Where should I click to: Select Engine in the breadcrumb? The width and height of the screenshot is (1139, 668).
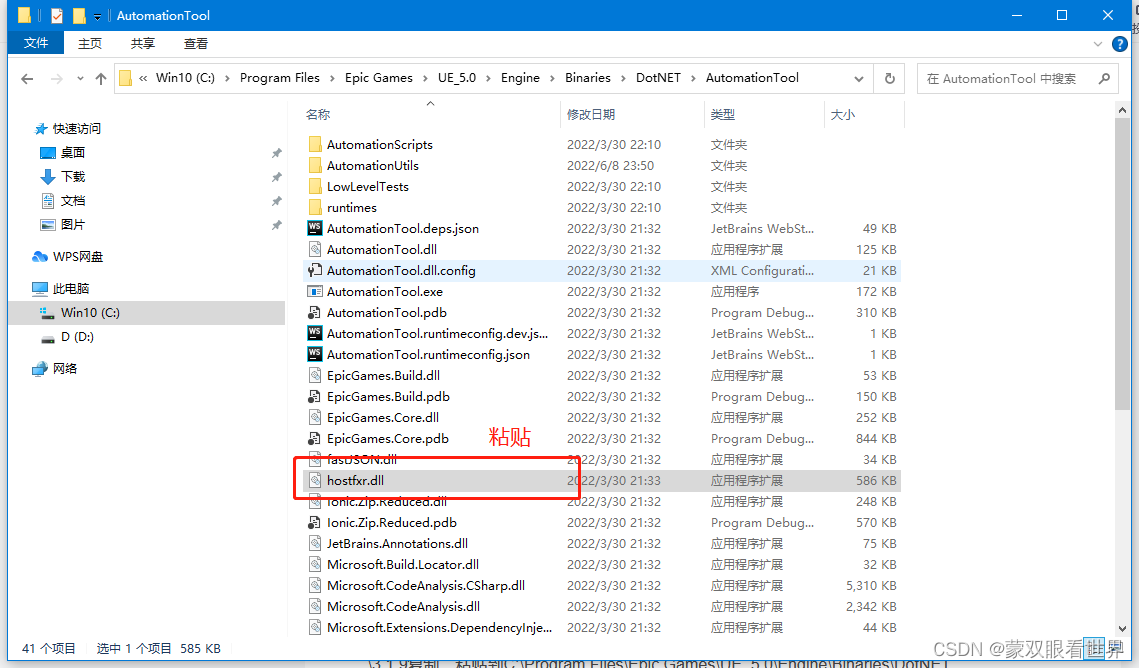tap(520, 78)
